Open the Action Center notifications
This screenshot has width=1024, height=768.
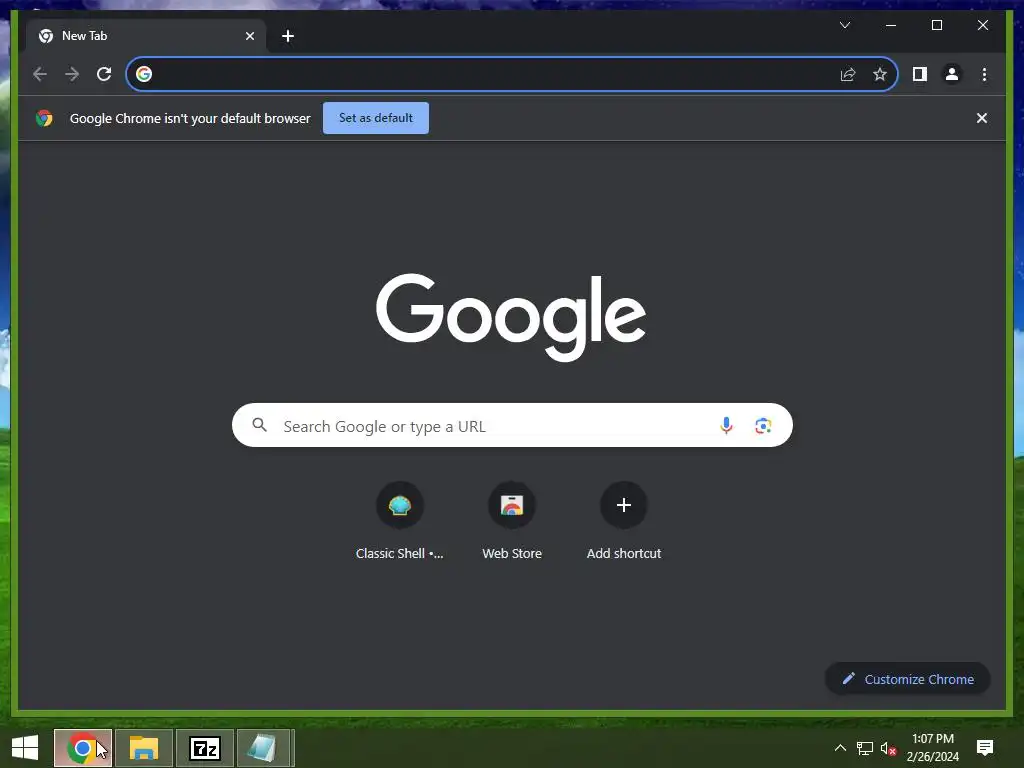click(985, 748)
